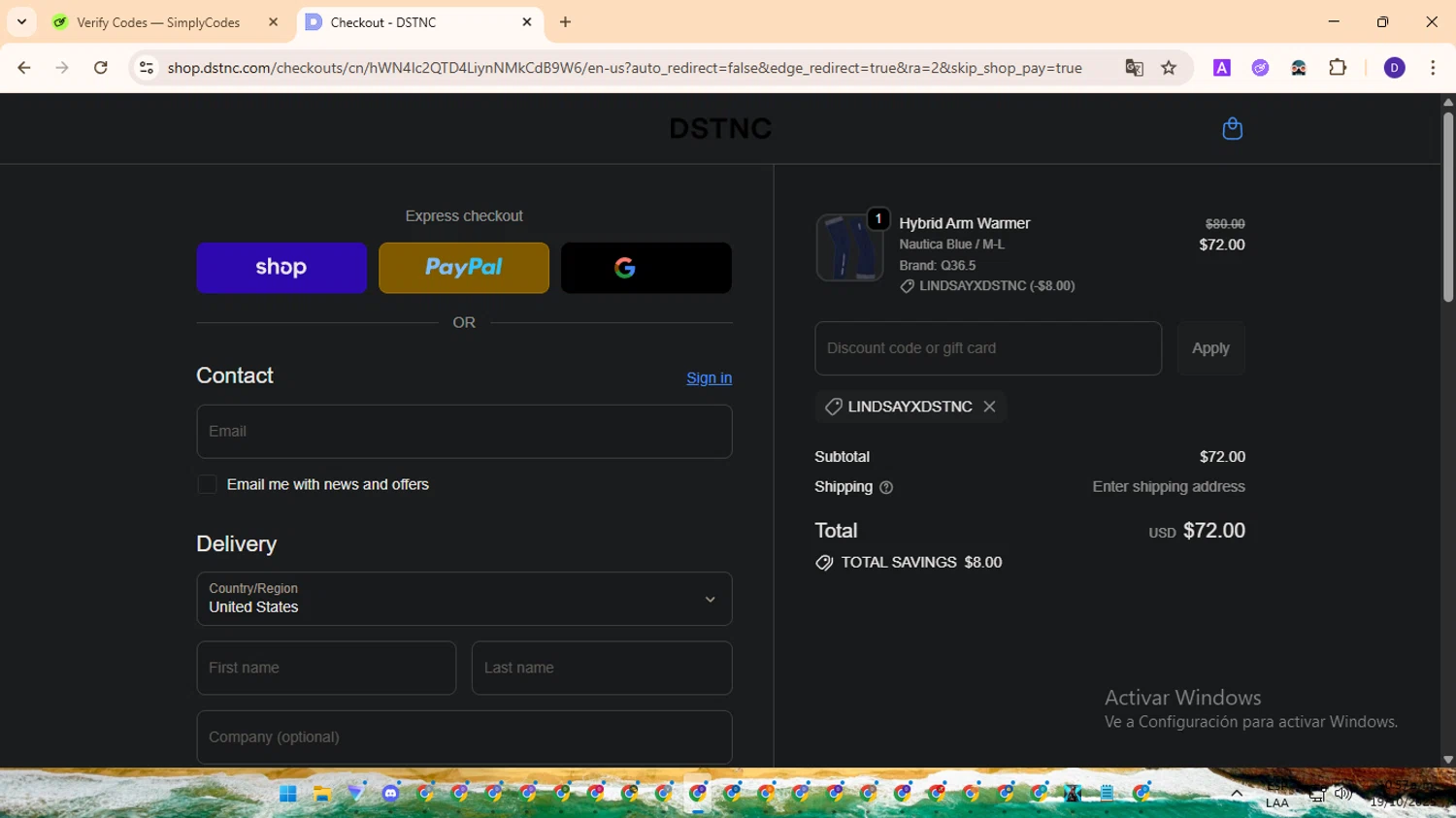Click the USD $72.00 total amount
Screen dimensions: 1456x818
pyautogui.click(x=1197, y=531)
